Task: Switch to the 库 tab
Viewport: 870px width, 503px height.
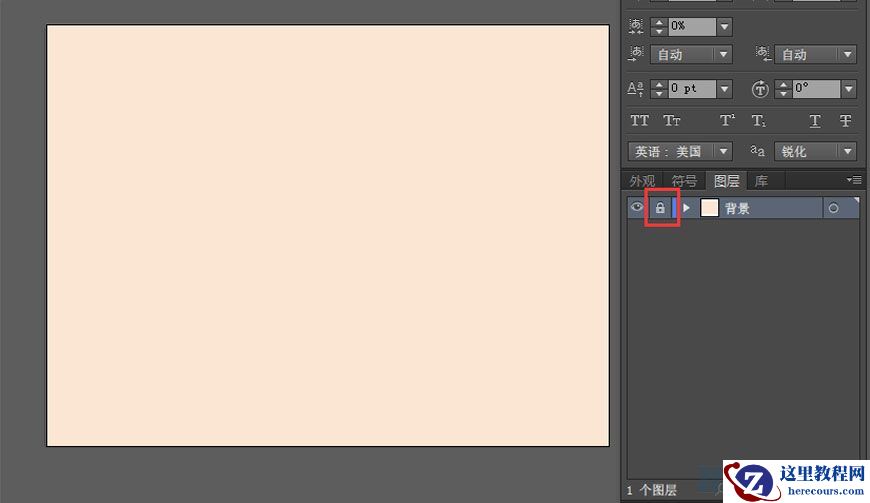Action: pos(761,181)
